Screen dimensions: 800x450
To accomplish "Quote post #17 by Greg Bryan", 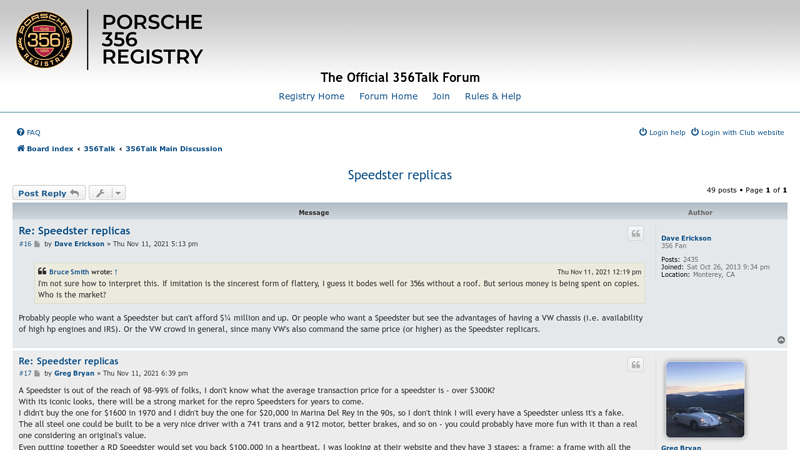I will pos(636,365).
